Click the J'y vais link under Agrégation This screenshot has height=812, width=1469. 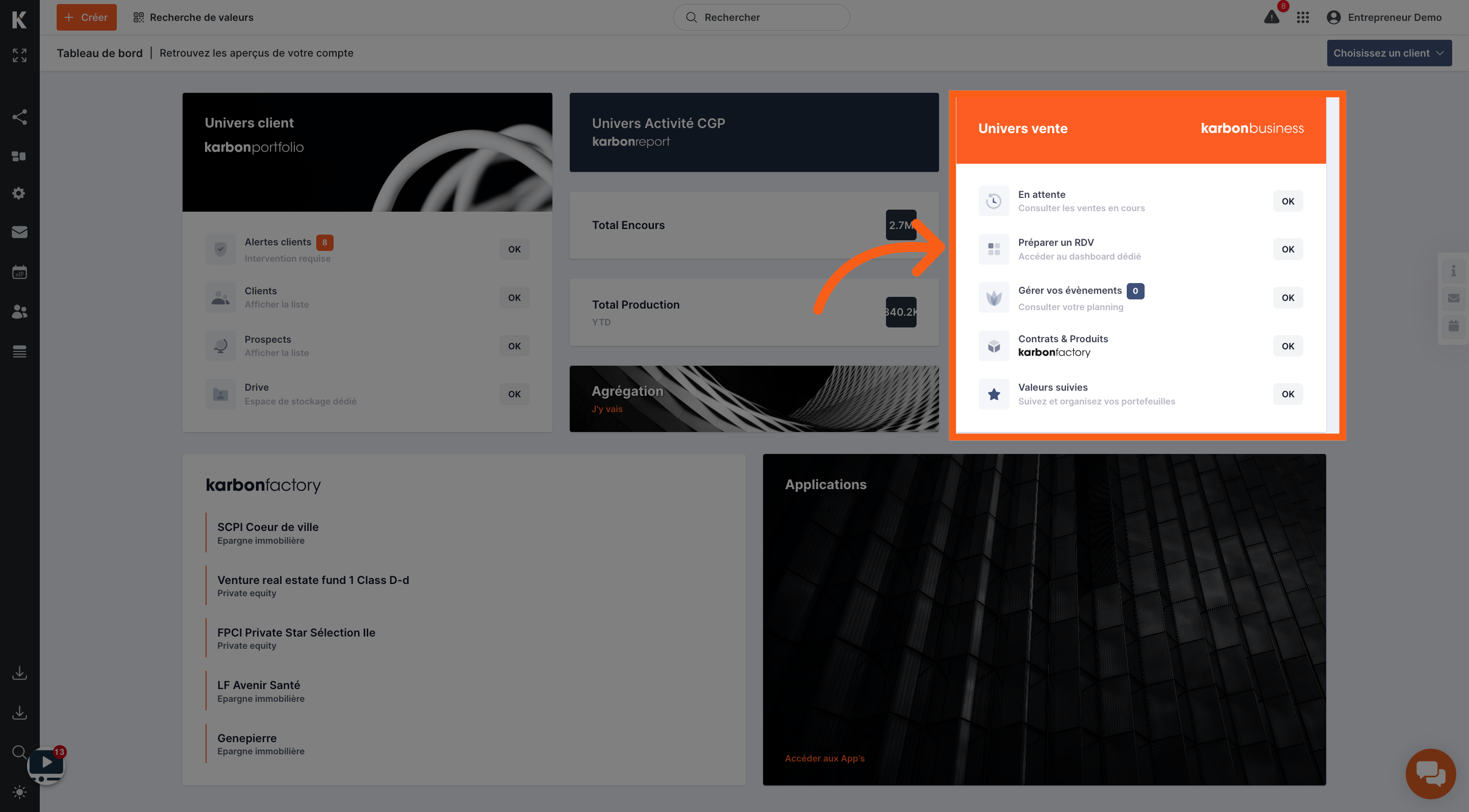[x=607, y=410]
